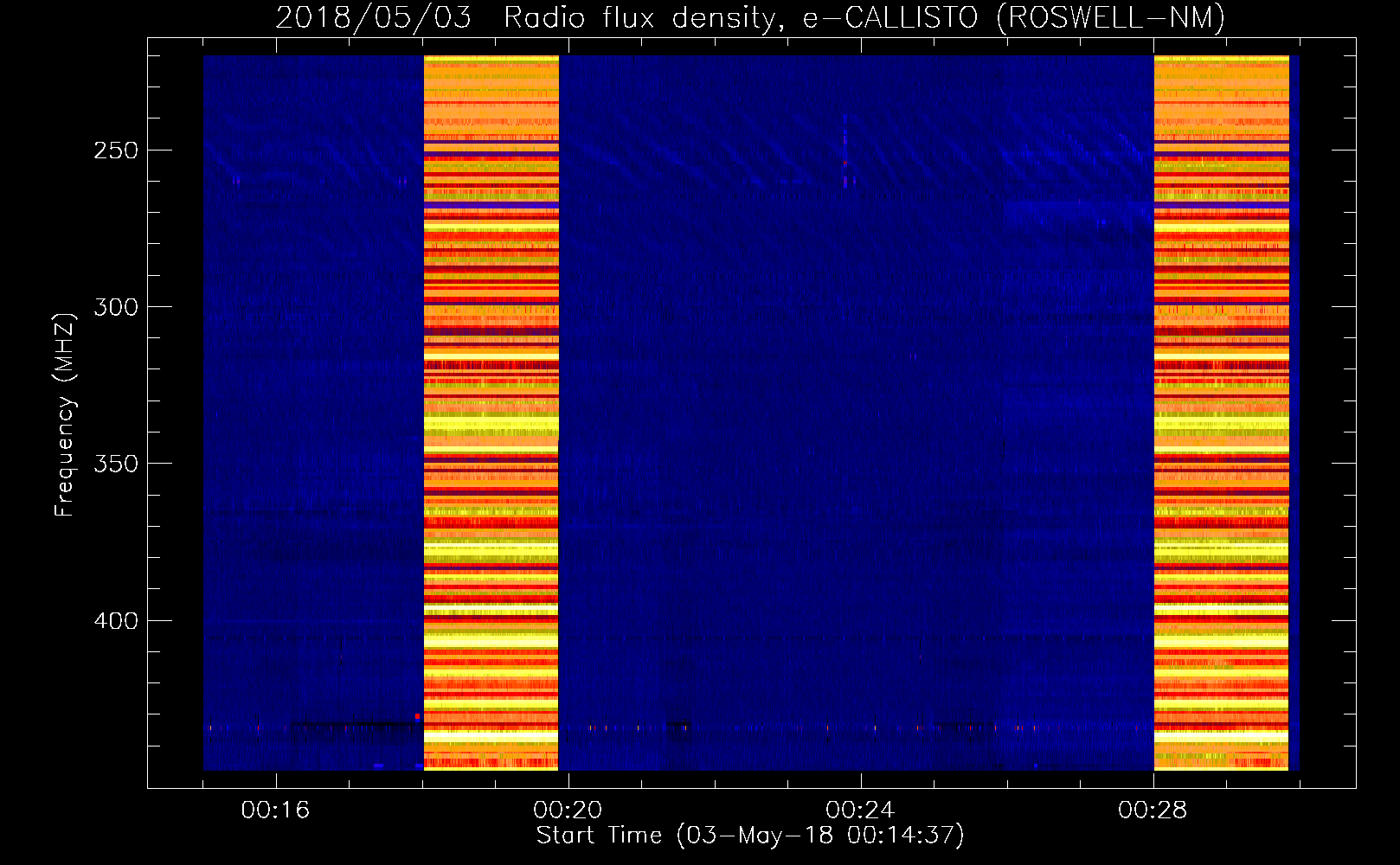
Task: Click the plot title '2018/05/03 Radio flux density'
Action: (749, 17)
